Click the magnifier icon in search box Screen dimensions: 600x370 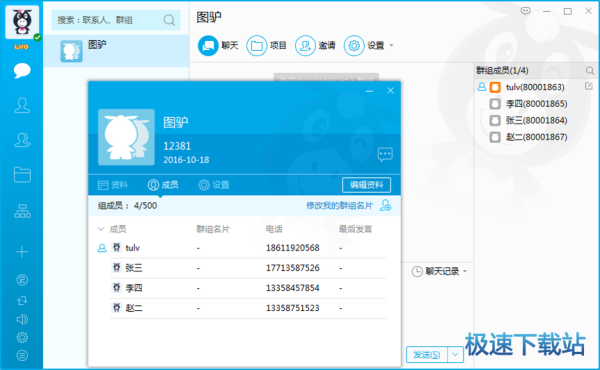169,20
